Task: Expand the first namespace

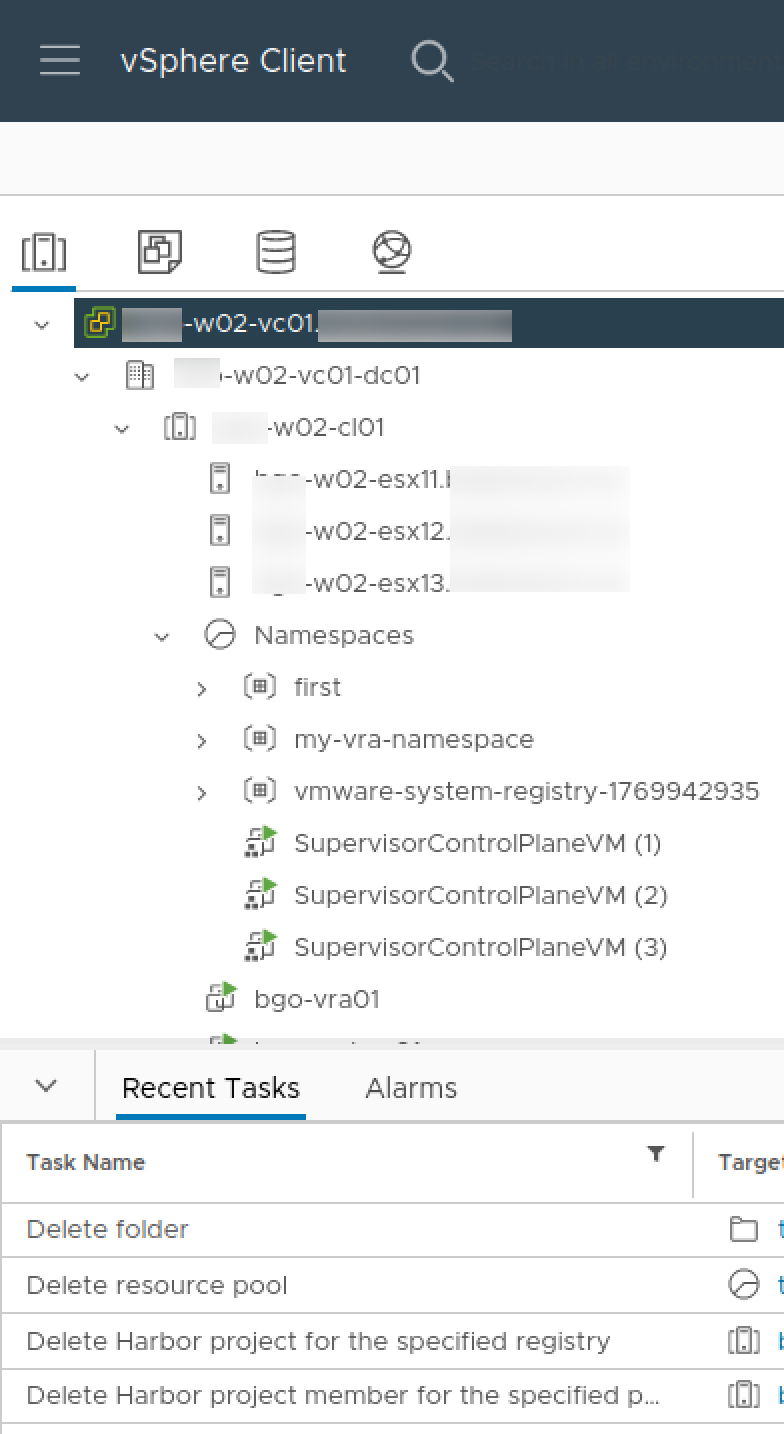Action: (202, 689)
